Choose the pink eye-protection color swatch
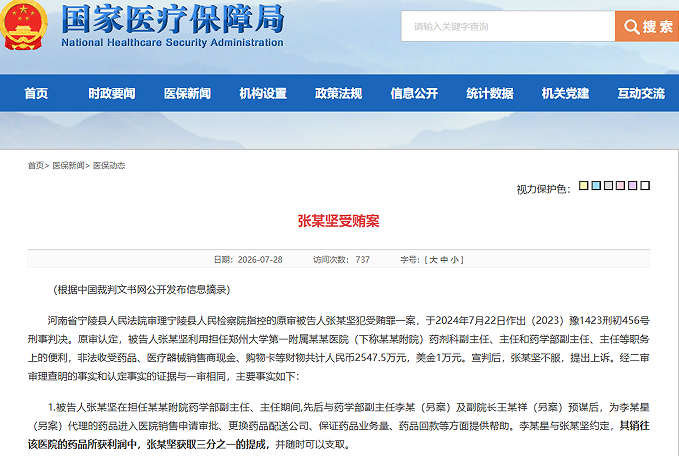Screen dimensions: 679x456 (x=621, y=185)
